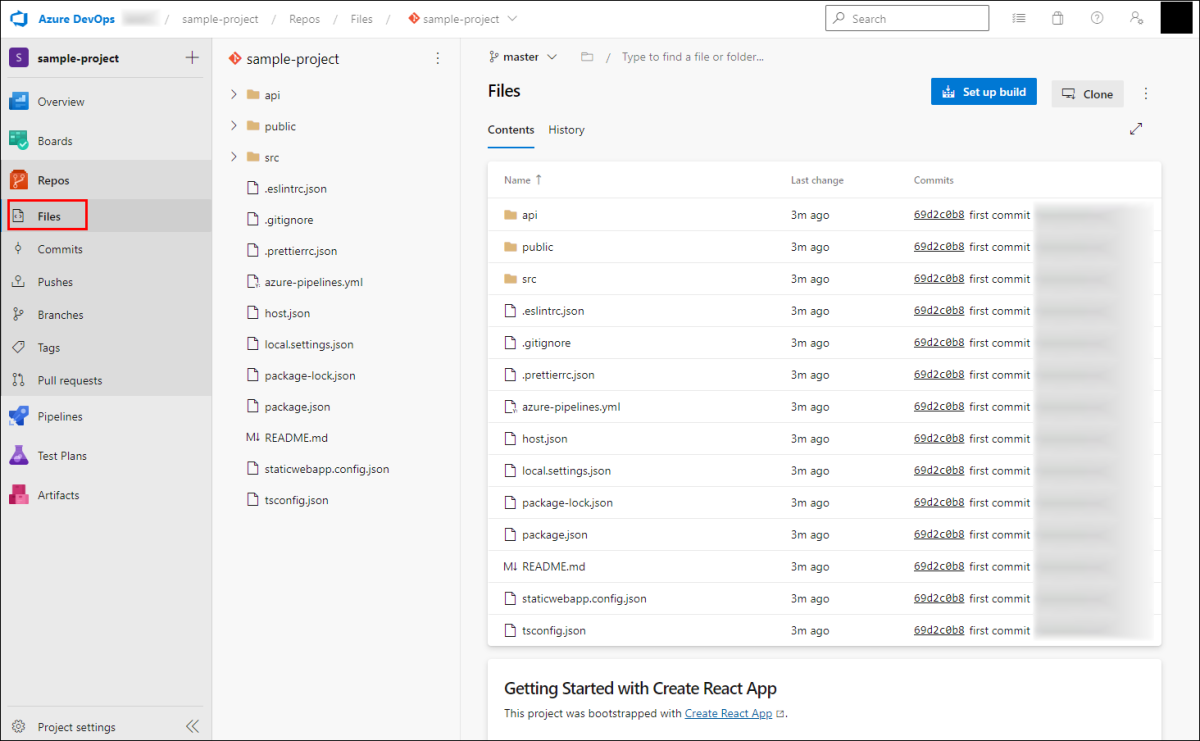This screenshot has width=1200, height=741.
Task: Open azure-pipelines.yml in the tree
Action: 313,282
